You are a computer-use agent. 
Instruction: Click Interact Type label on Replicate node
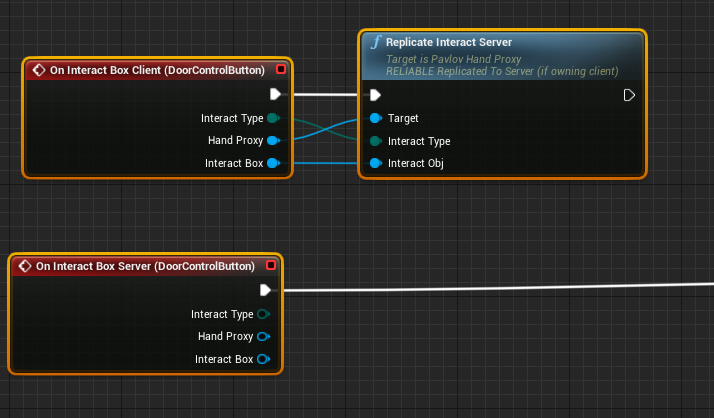coord(419,141)
